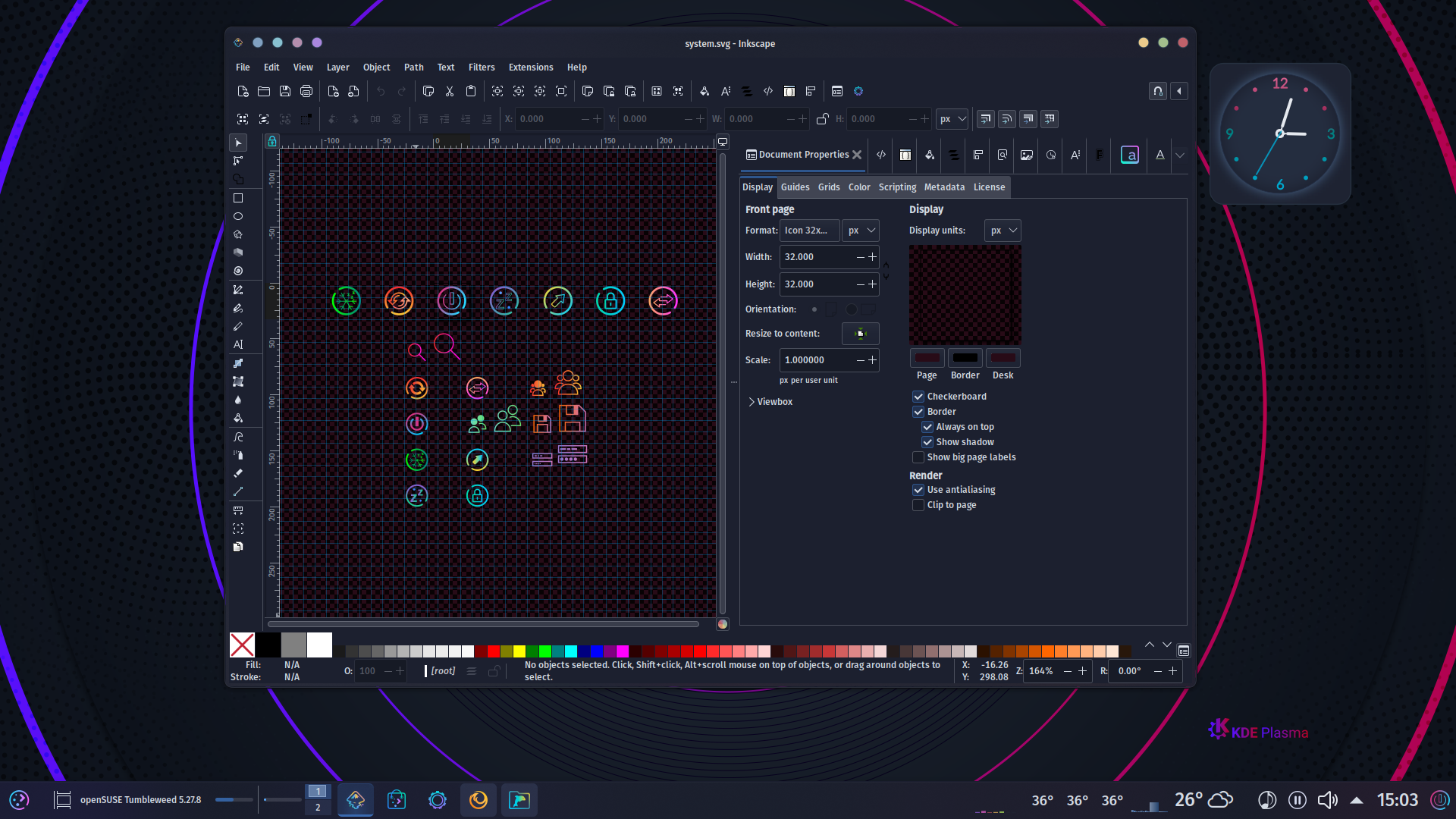Click the Page color button

tap(927, 358)
